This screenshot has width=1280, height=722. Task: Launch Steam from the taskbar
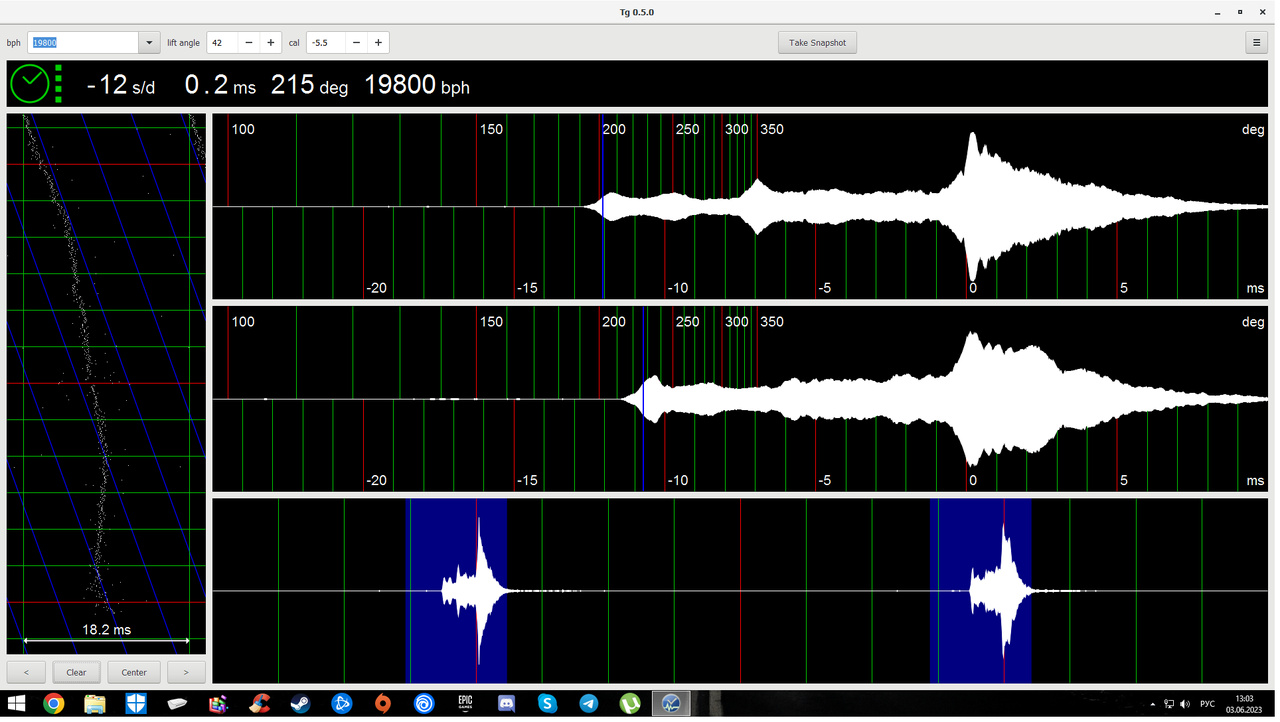tap(300, 704)
